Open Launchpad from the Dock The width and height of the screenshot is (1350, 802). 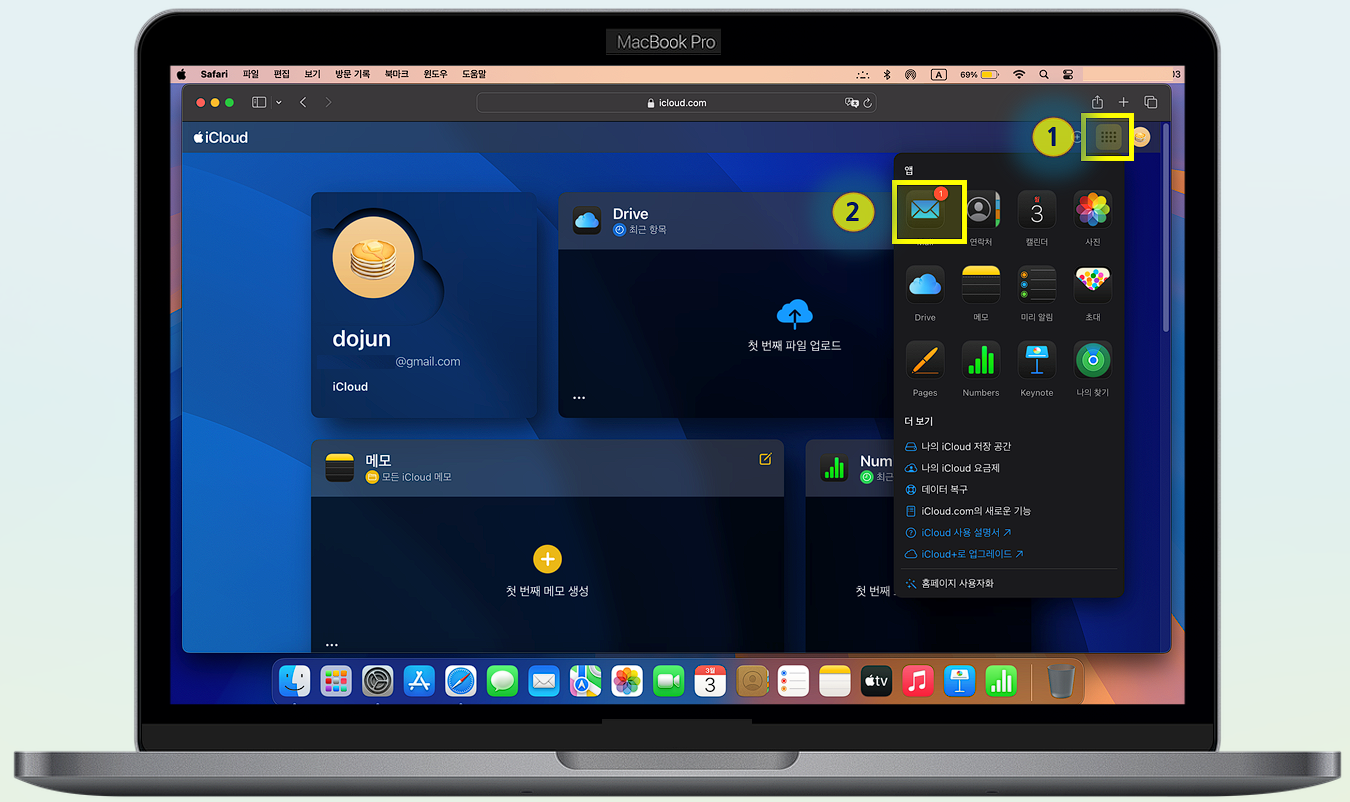(336, 681)
